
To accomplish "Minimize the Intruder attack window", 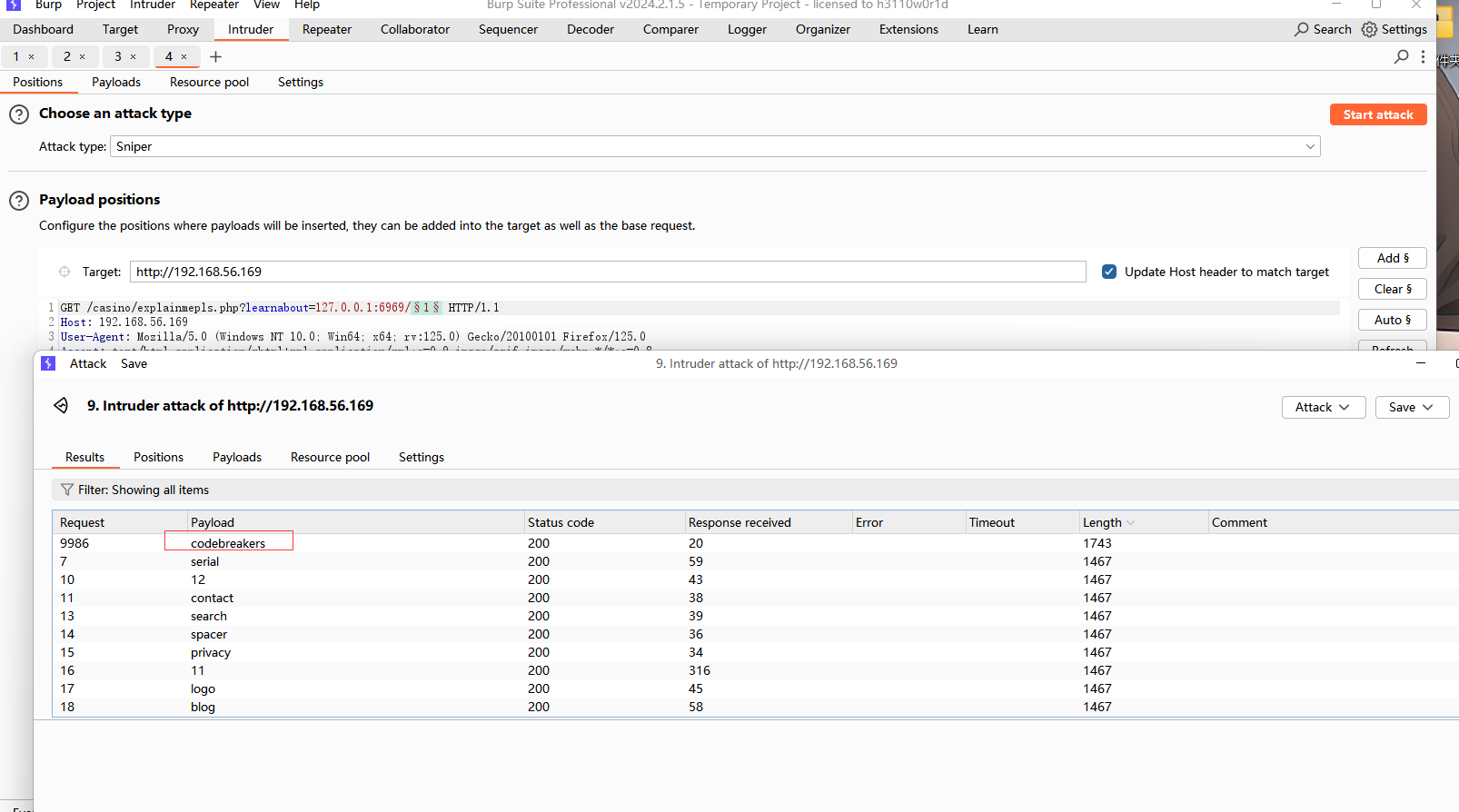I will (1421, 363).
